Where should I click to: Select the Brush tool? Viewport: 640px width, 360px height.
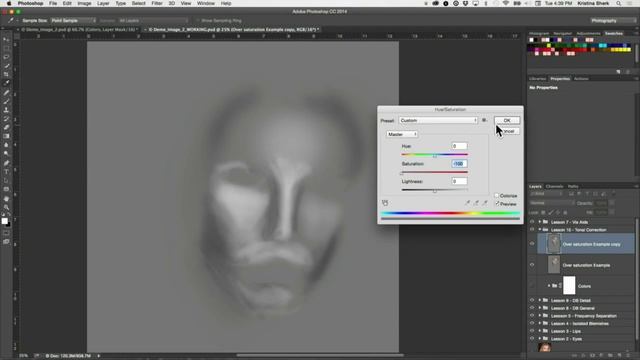(6, 101)
